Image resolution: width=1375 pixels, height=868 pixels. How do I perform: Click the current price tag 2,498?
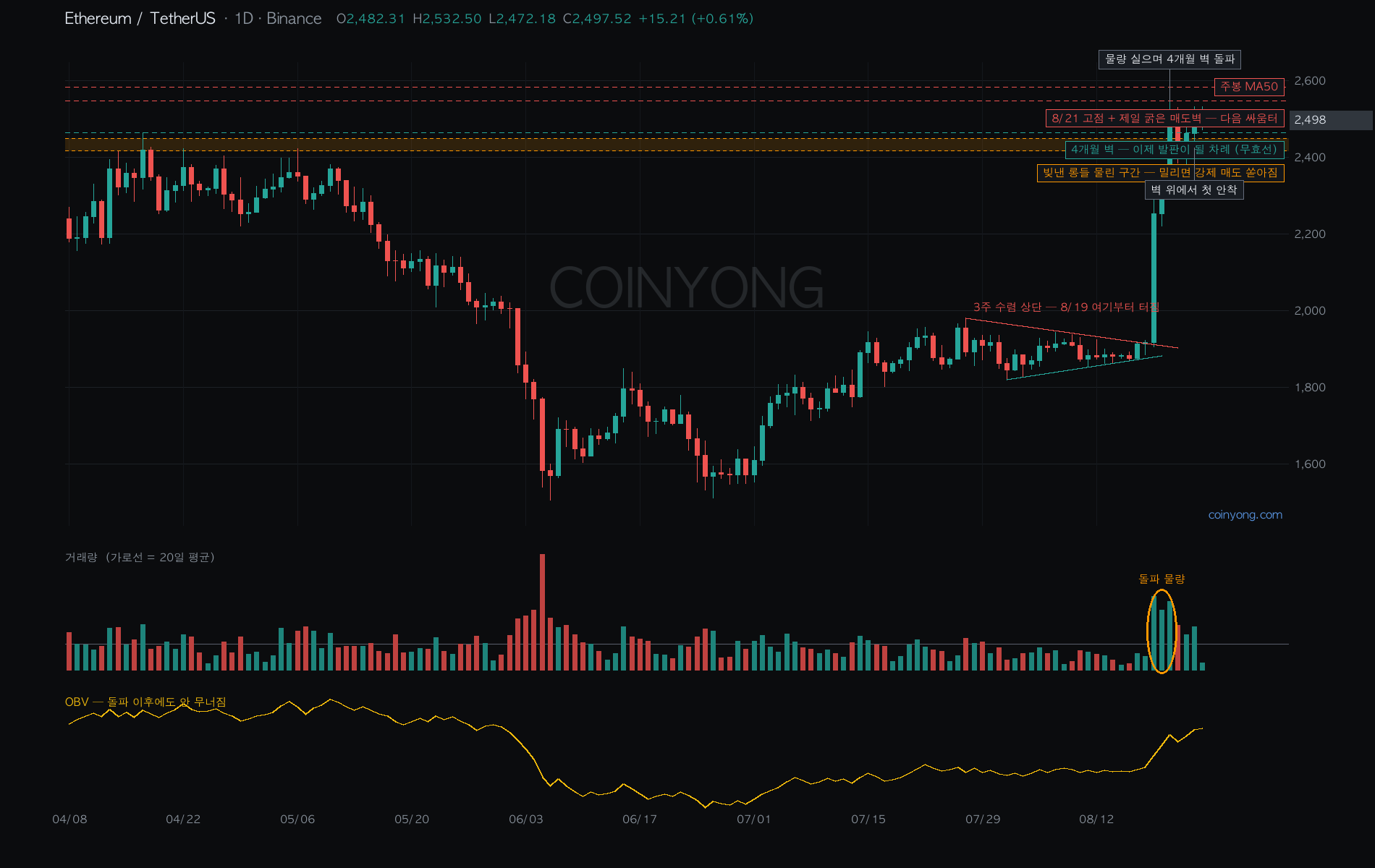pos(1330,120)
